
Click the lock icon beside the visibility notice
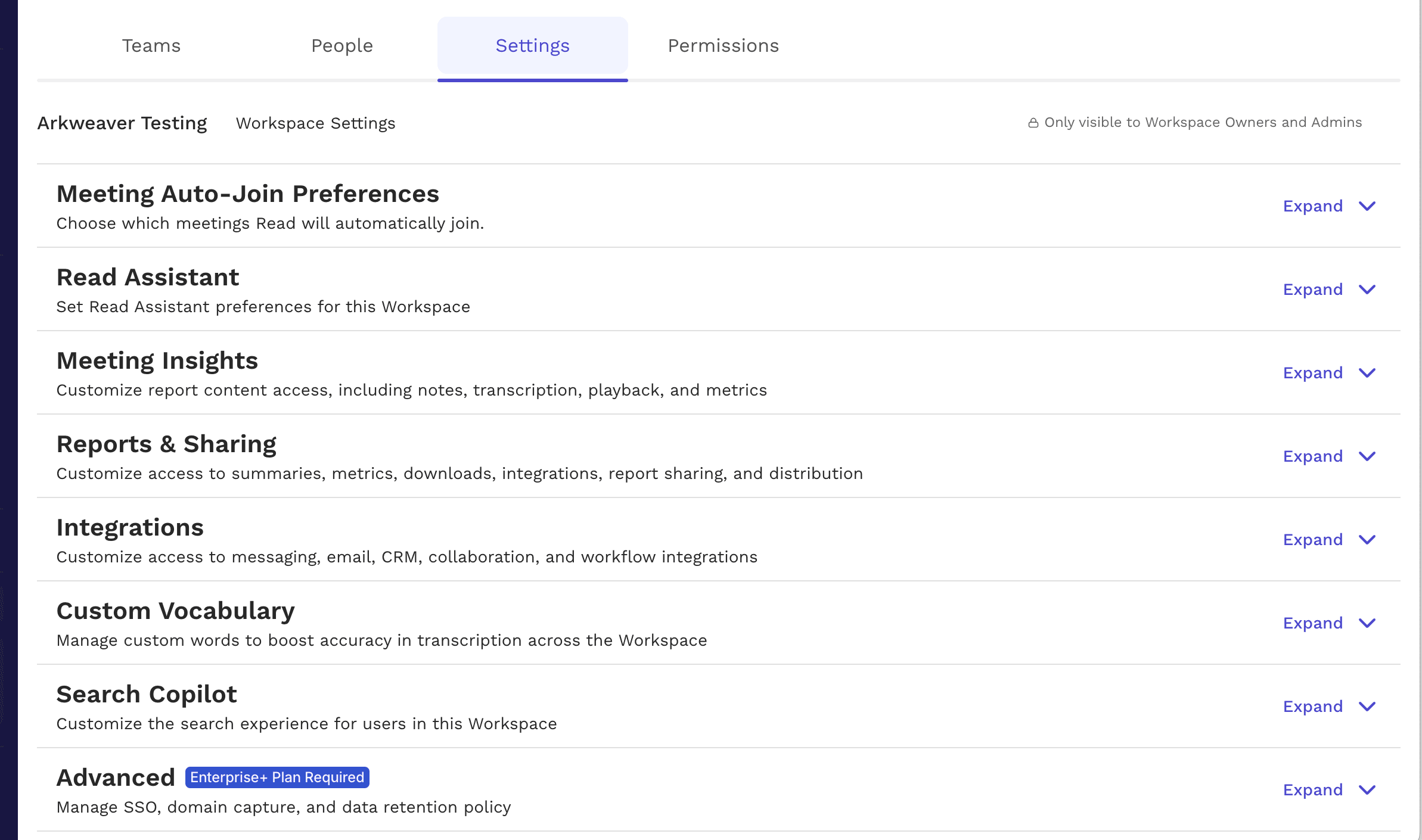(x=1033, y=122)
